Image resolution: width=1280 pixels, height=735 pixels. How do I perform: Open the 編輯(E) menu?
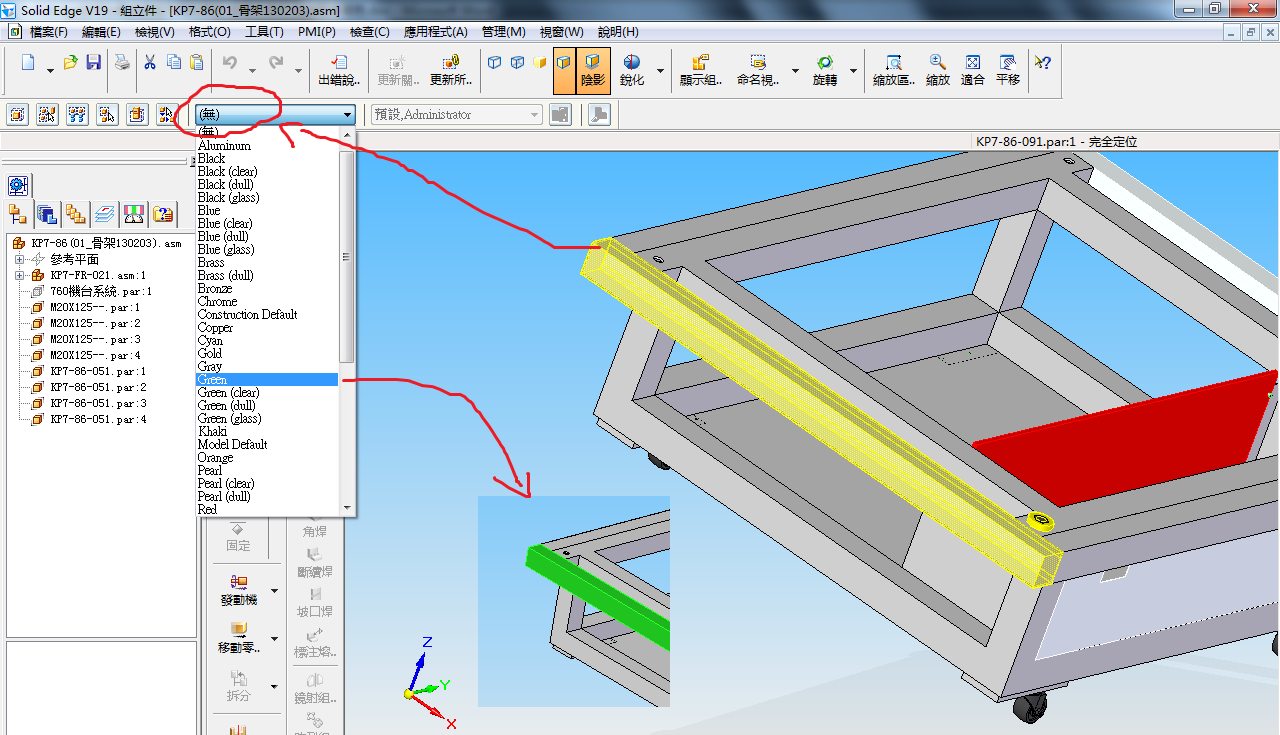(x=101, y=32)
